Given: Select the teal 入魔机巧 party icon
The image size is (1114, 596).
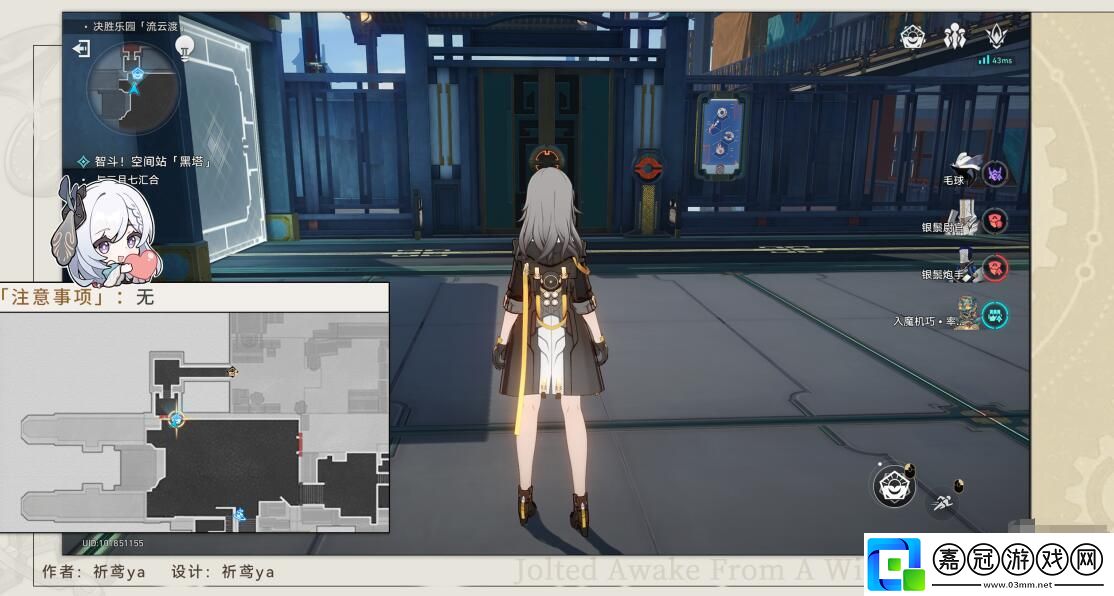Looking at the screenshot, I should 995,315.
